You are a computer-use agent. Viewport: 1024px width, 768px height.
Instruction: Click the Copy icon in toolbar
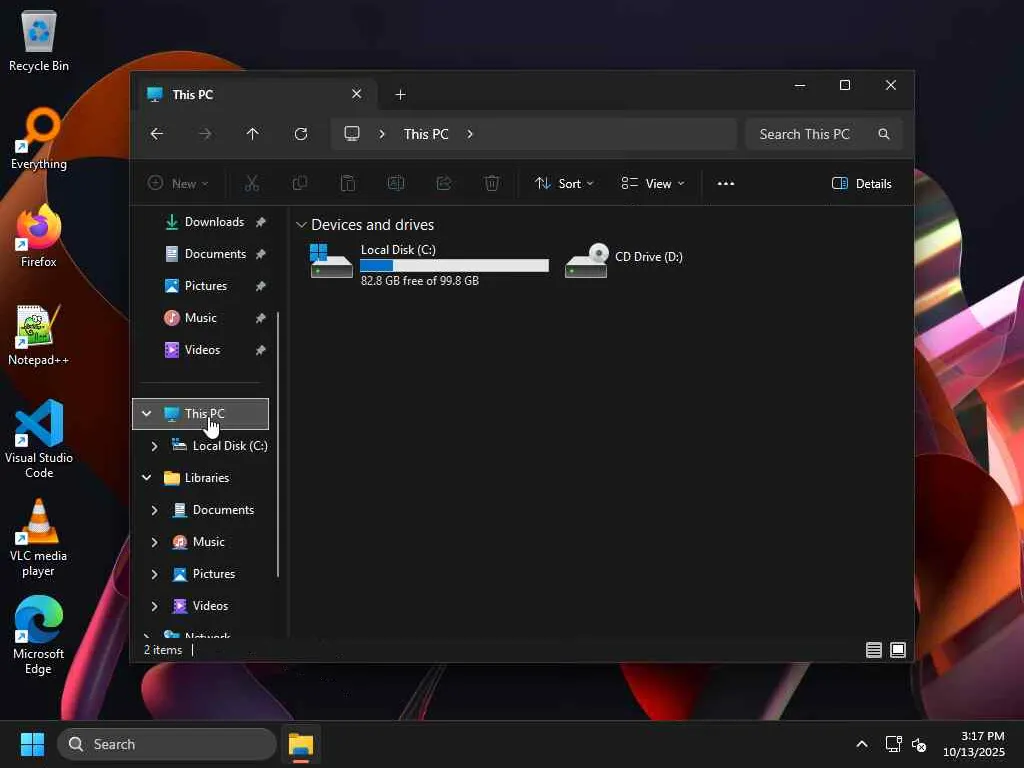300,184
